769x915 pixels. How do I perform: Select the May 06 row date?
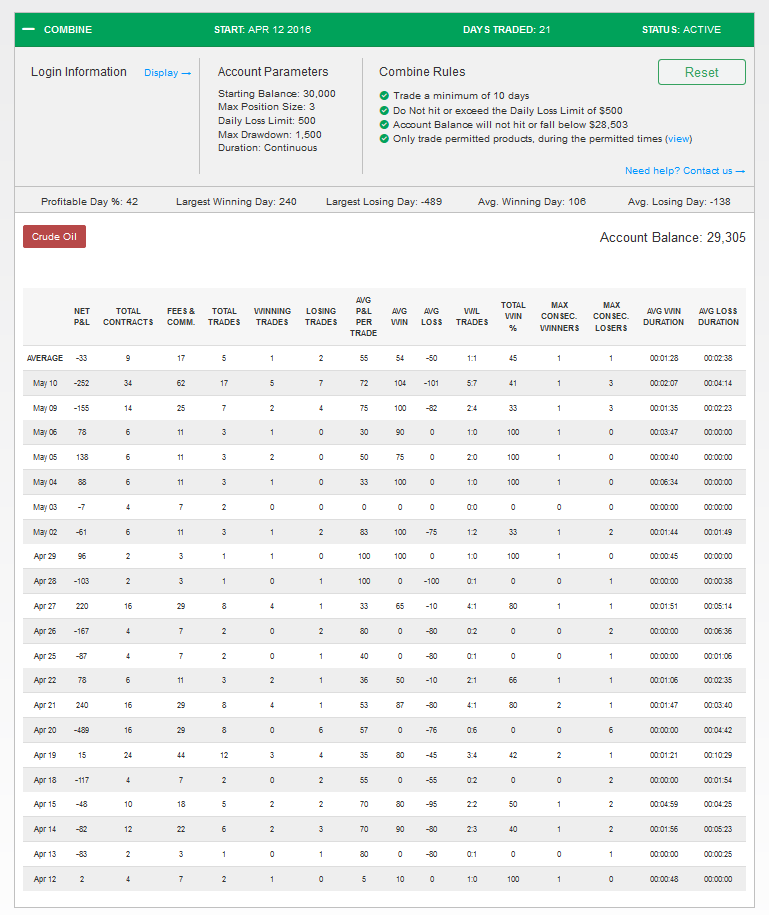pyautogui.click(x=45, y=432)
